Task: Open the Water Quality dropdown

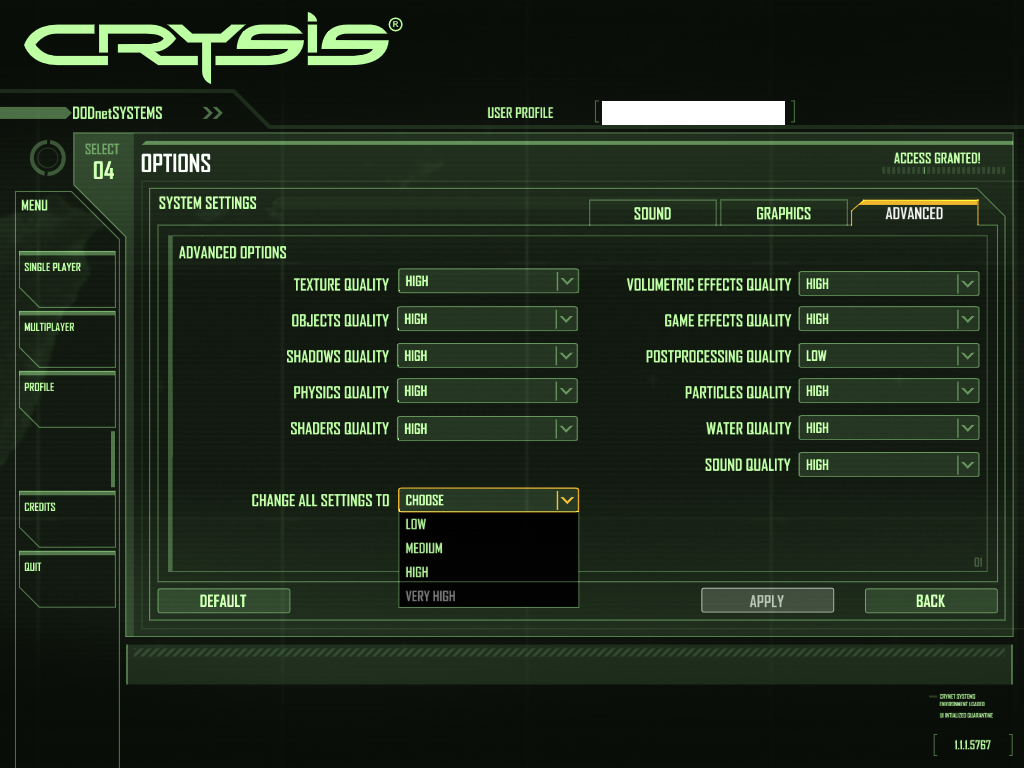Action: [889, 428]
